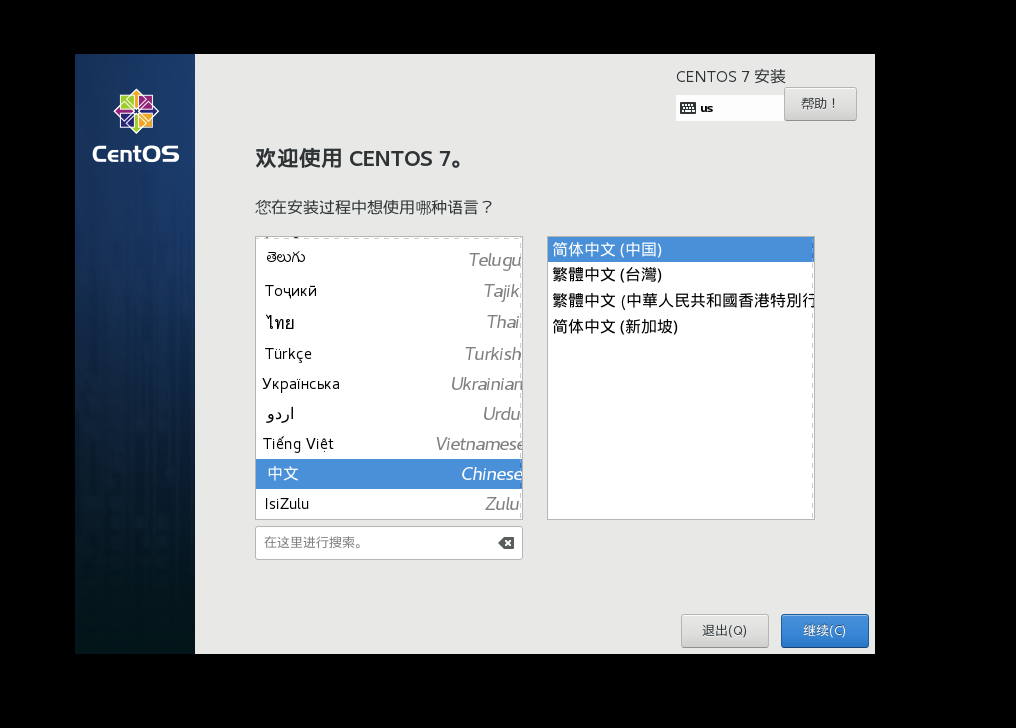
Task: Select 中文 Chinese language row
Action: [x=389, y=473]
